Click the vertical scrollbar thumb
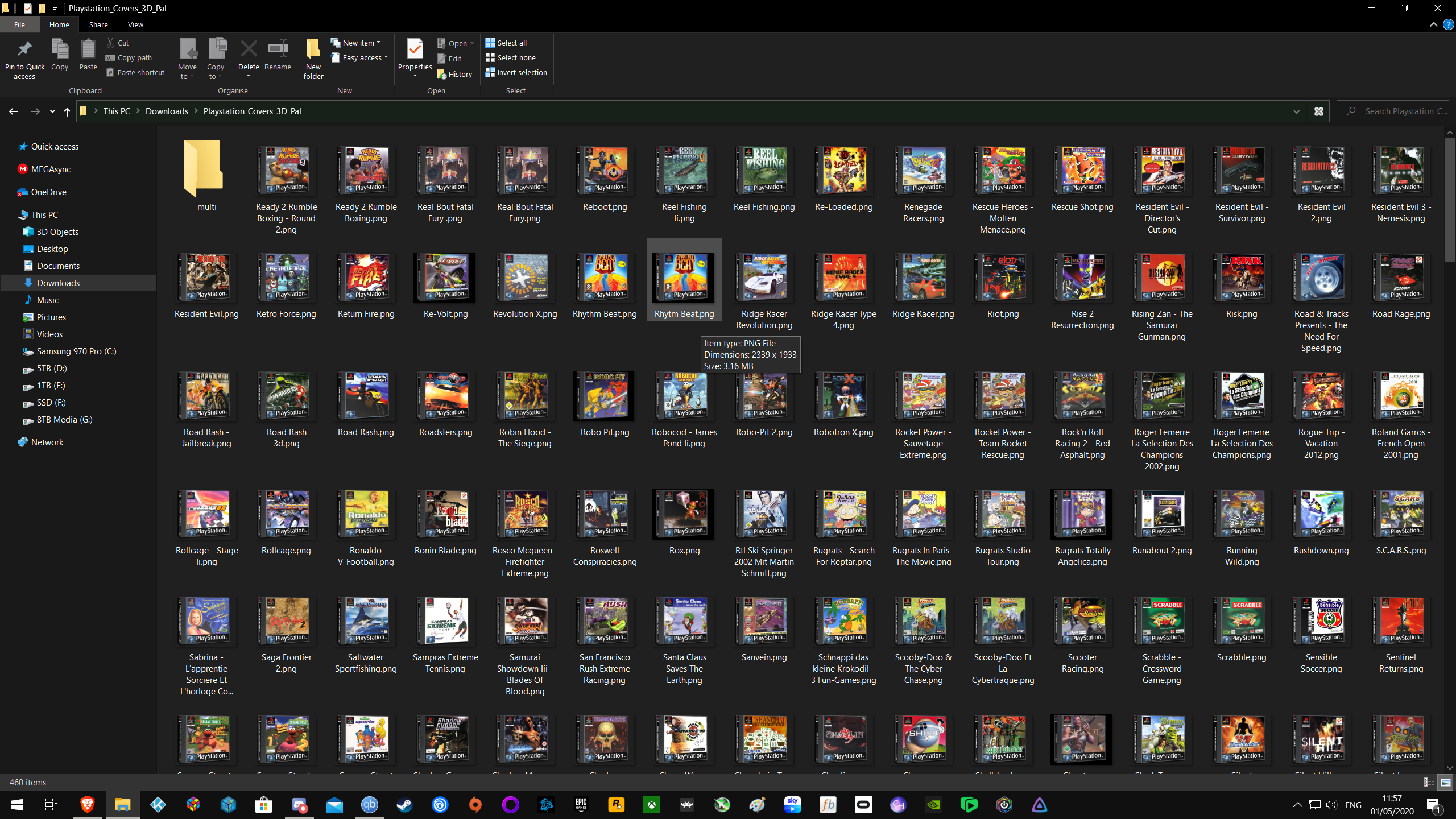 click(x=1450, y=199)
